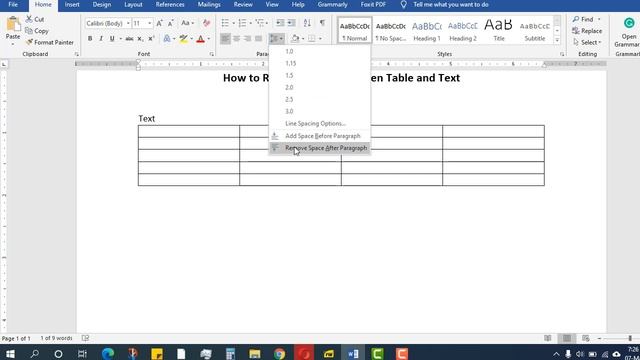Screen dimensions: 640x360
Task: Toggle Underline formatting
Action: [x=112, y=39]
